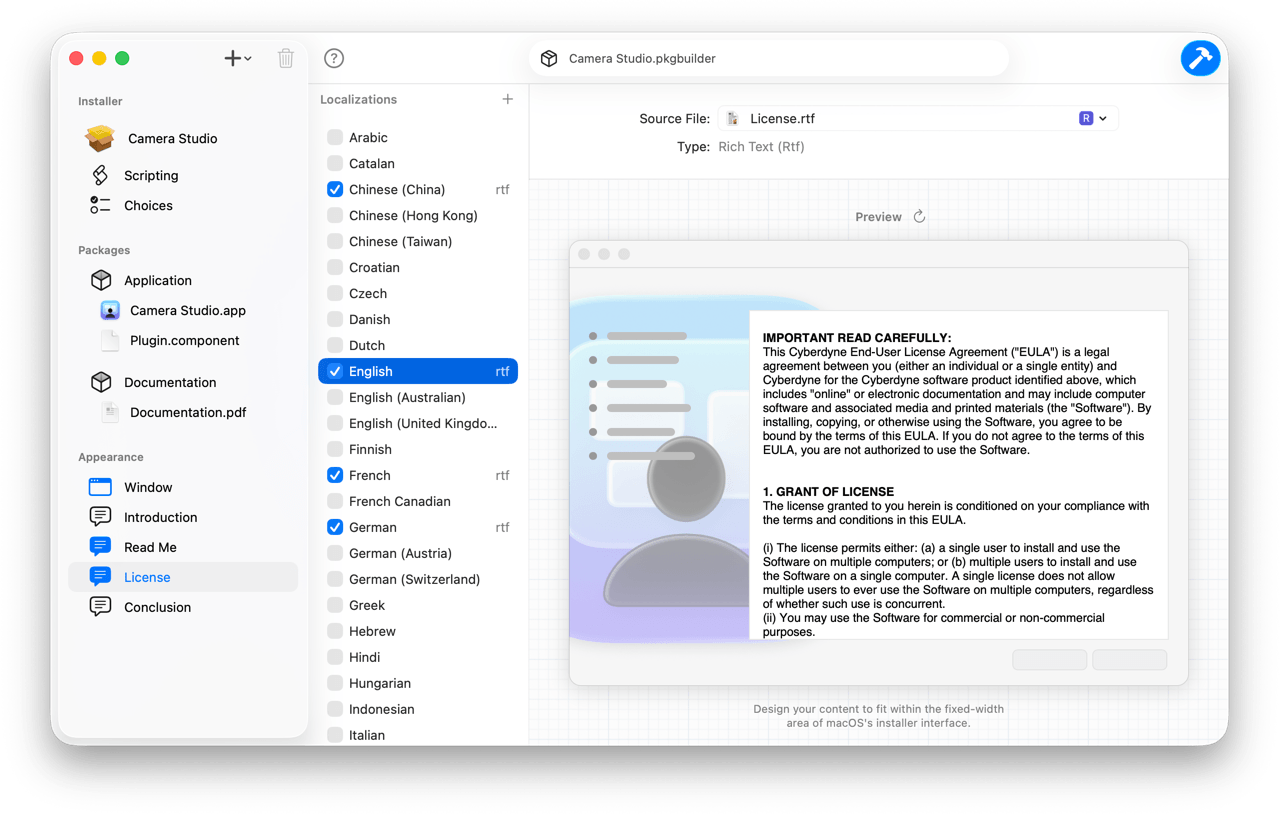1280x820 pixels.
Task: Enable the Arabic localization checkbox
Action: point(334,137)
